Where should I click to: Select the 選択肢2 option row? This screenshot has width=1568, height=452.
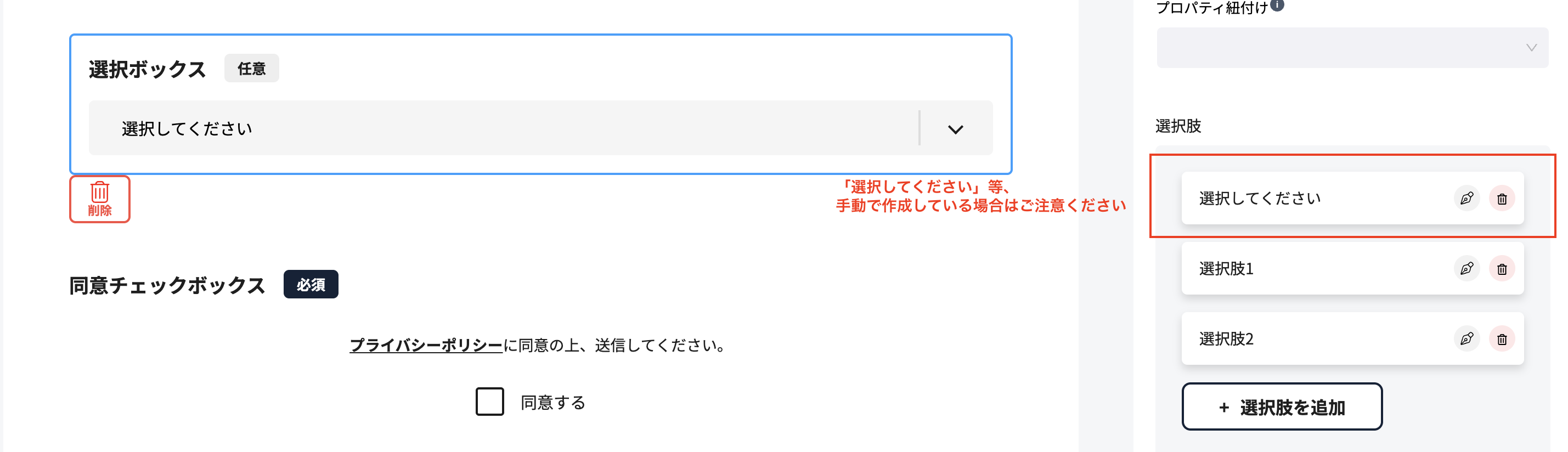[x=1352, y=338]
